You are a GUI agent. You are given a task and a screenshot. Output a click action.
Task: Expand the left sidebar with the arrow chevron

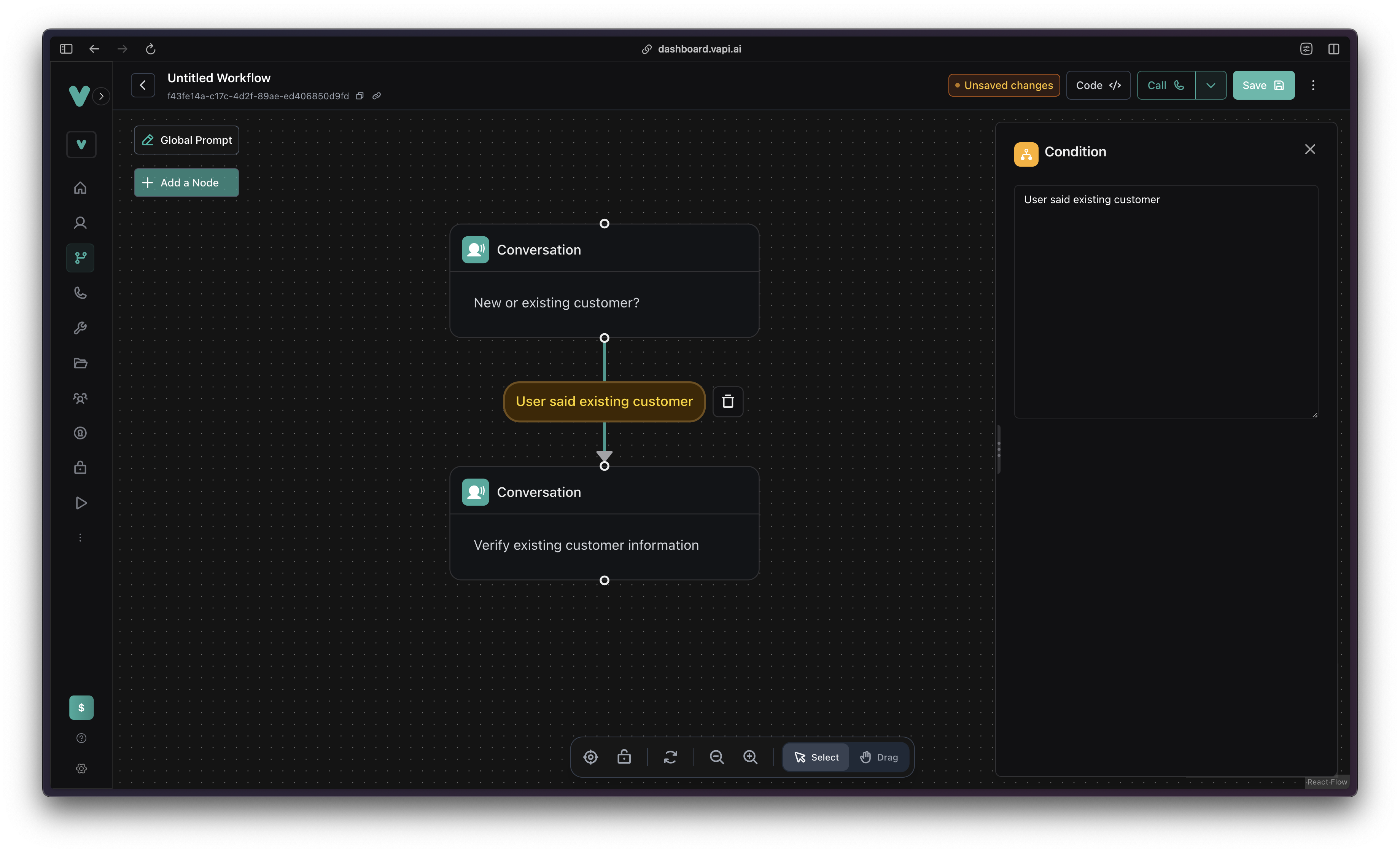pyautogui.click(x=101, y=96)
